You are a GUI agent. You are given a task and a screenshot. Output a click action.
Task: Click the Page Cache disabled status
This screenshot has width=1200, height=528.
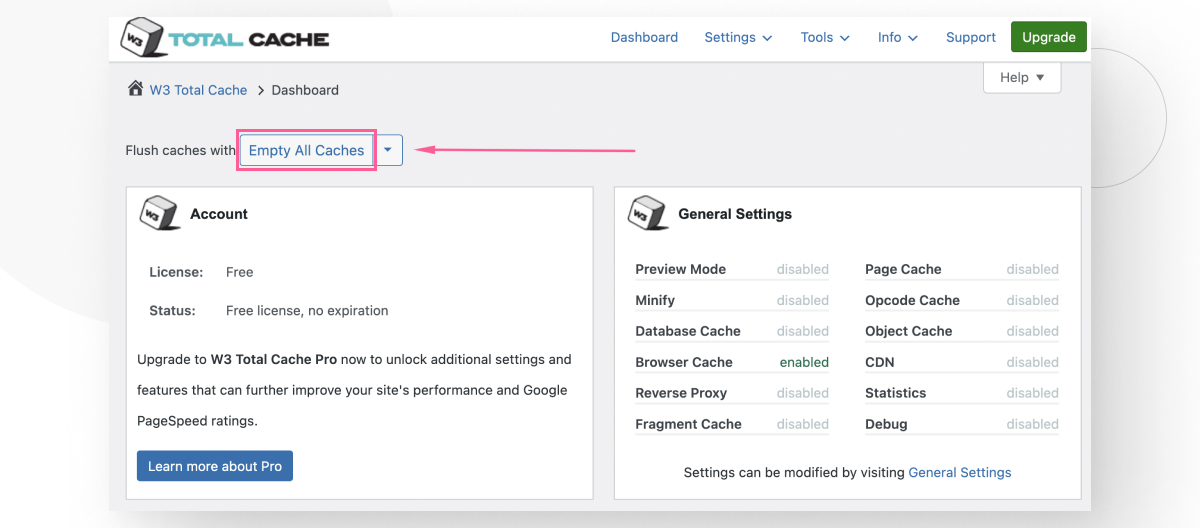pos(1032,269)
